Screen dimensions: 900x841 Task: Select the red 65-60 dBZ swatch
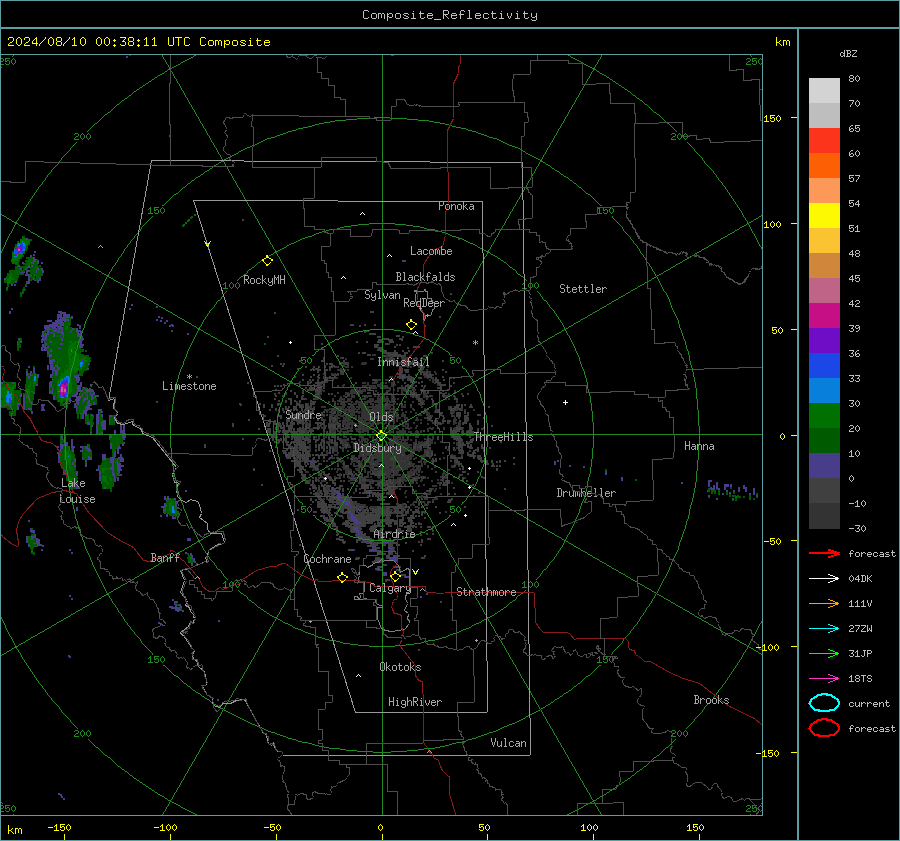(824, 141)
